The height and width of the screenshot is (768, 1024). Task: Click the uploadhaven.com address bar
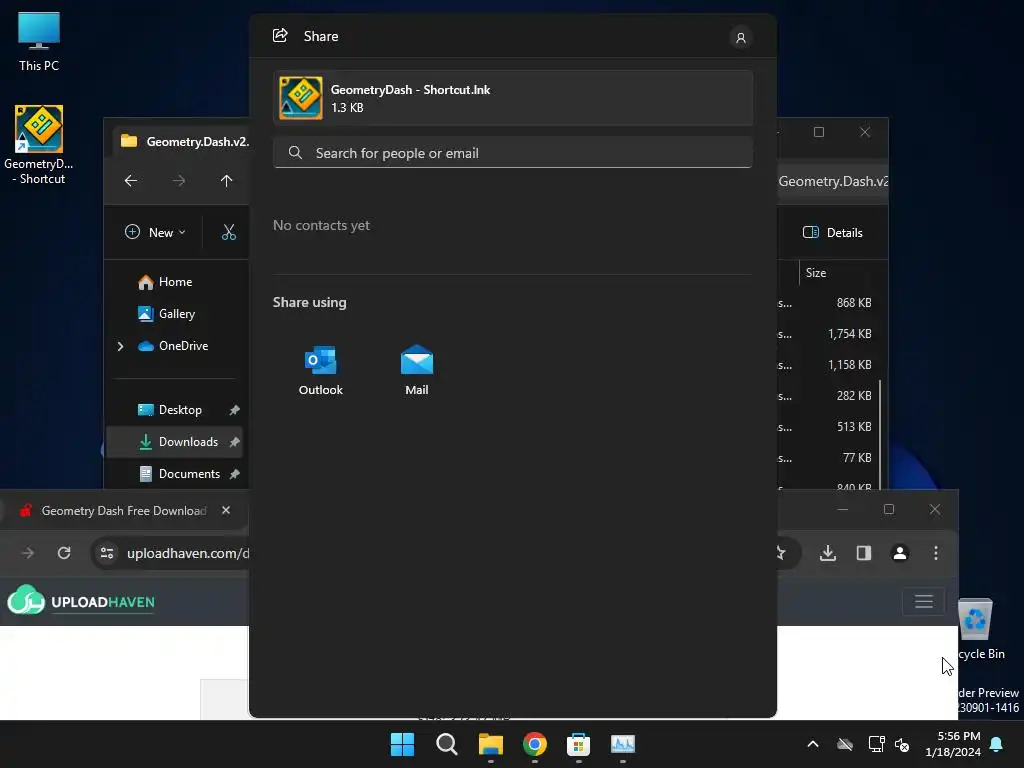tap(187, 553)
